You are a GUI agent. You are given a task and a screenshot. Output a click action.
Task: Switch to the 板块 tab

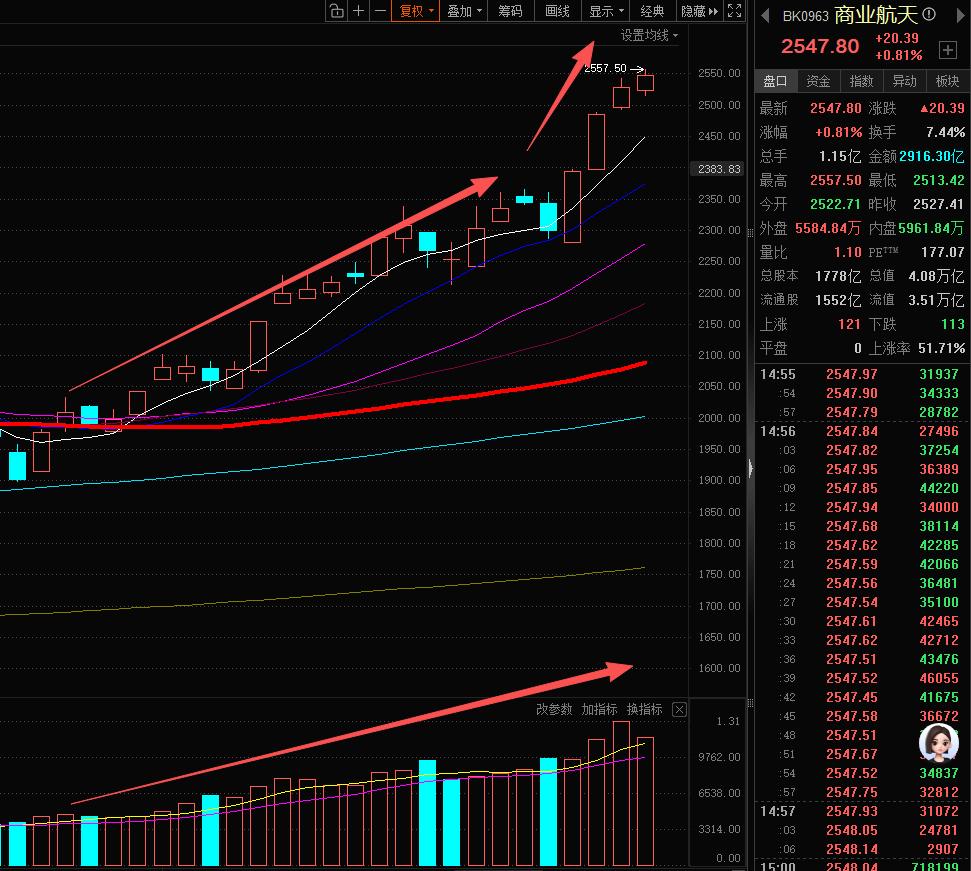pyautogui.click(x=947, y=81)
